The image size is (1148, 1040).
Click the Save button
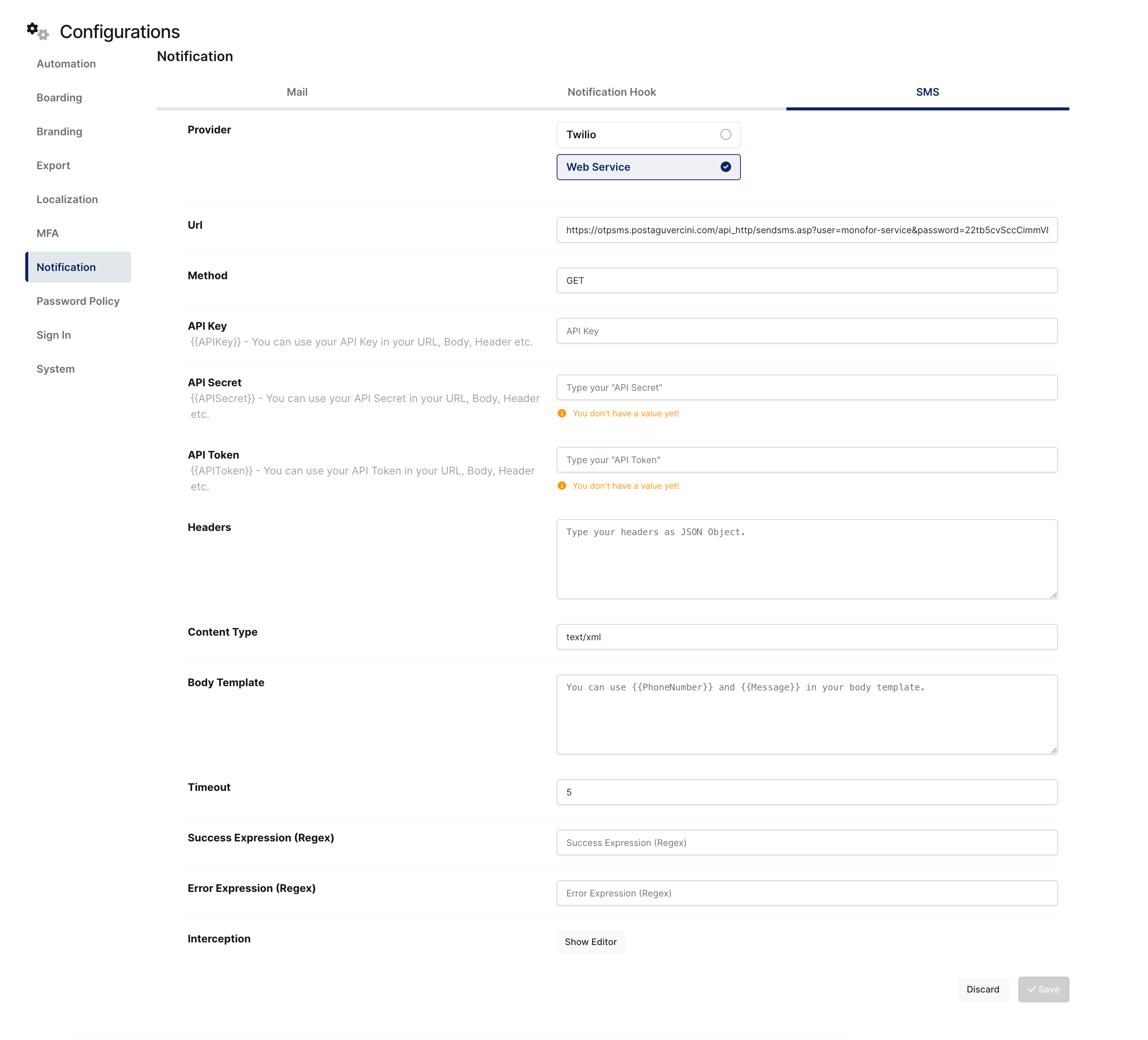pyautogui.click(x=1043, y=989)
